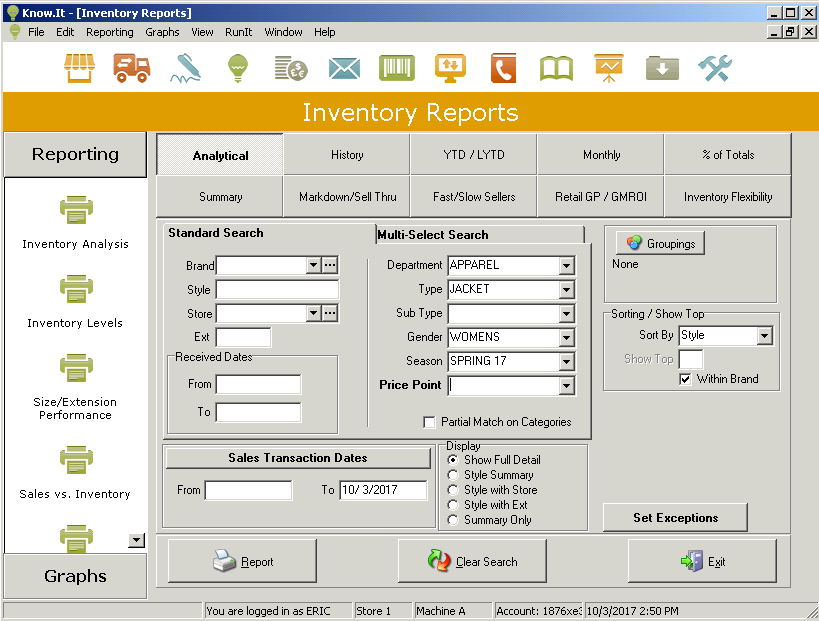
Task: Open the delivery truck toolbar icon
Action: [132, 68]
